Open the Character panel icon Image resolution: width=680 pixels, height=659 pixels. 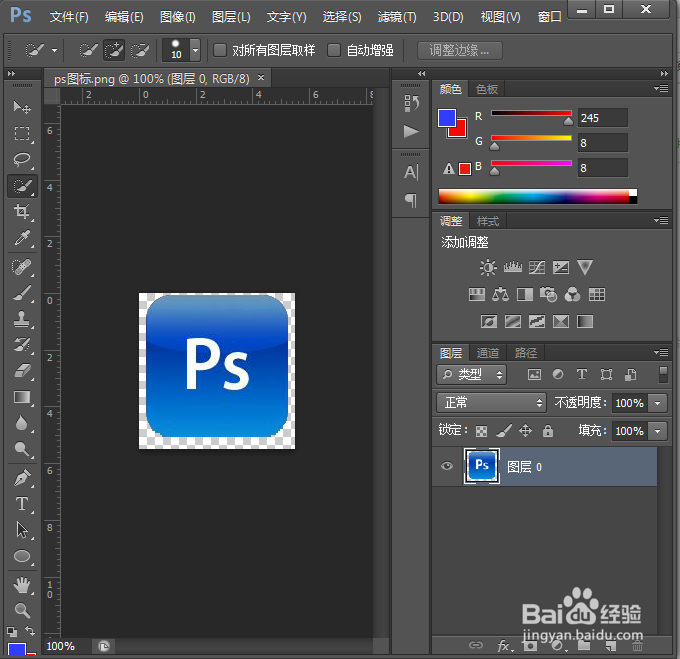coord(411,172)
